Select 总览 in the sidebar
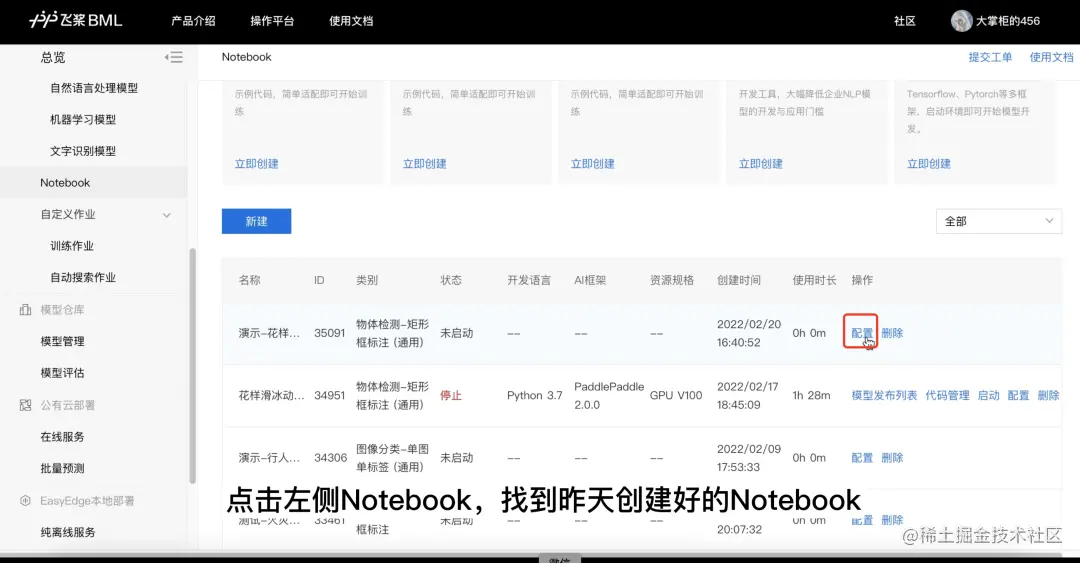 [53, 57]
